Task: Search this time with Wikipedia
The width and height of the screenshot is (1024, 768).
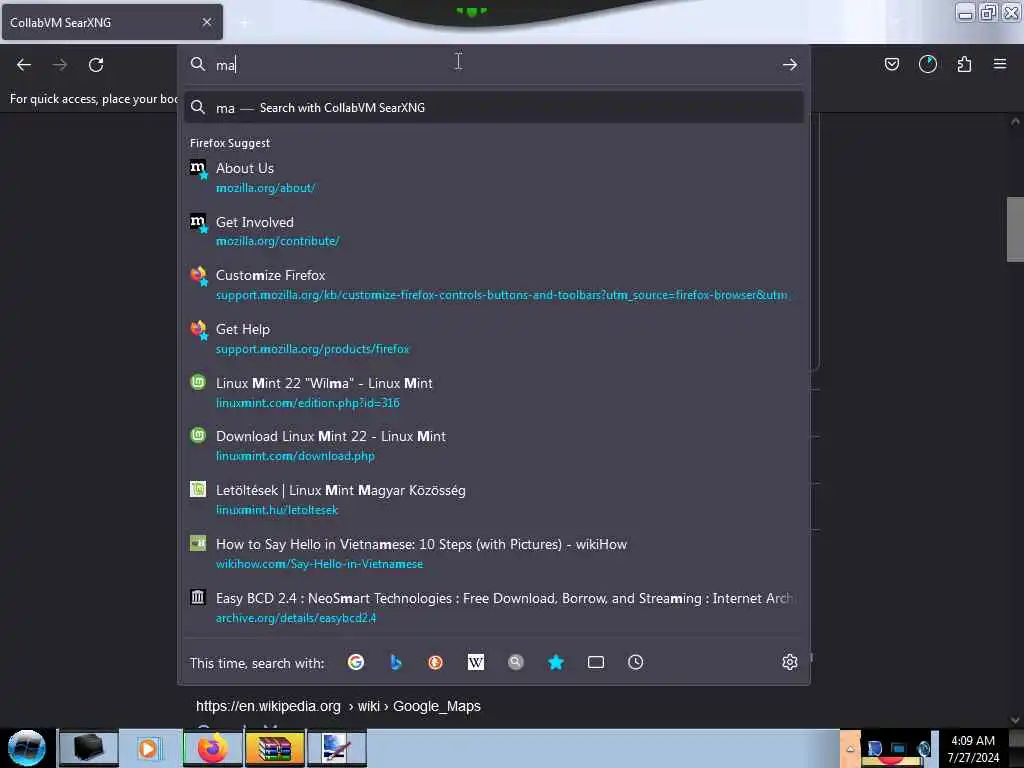Action: pyautogui.click(x=476, y=662)
